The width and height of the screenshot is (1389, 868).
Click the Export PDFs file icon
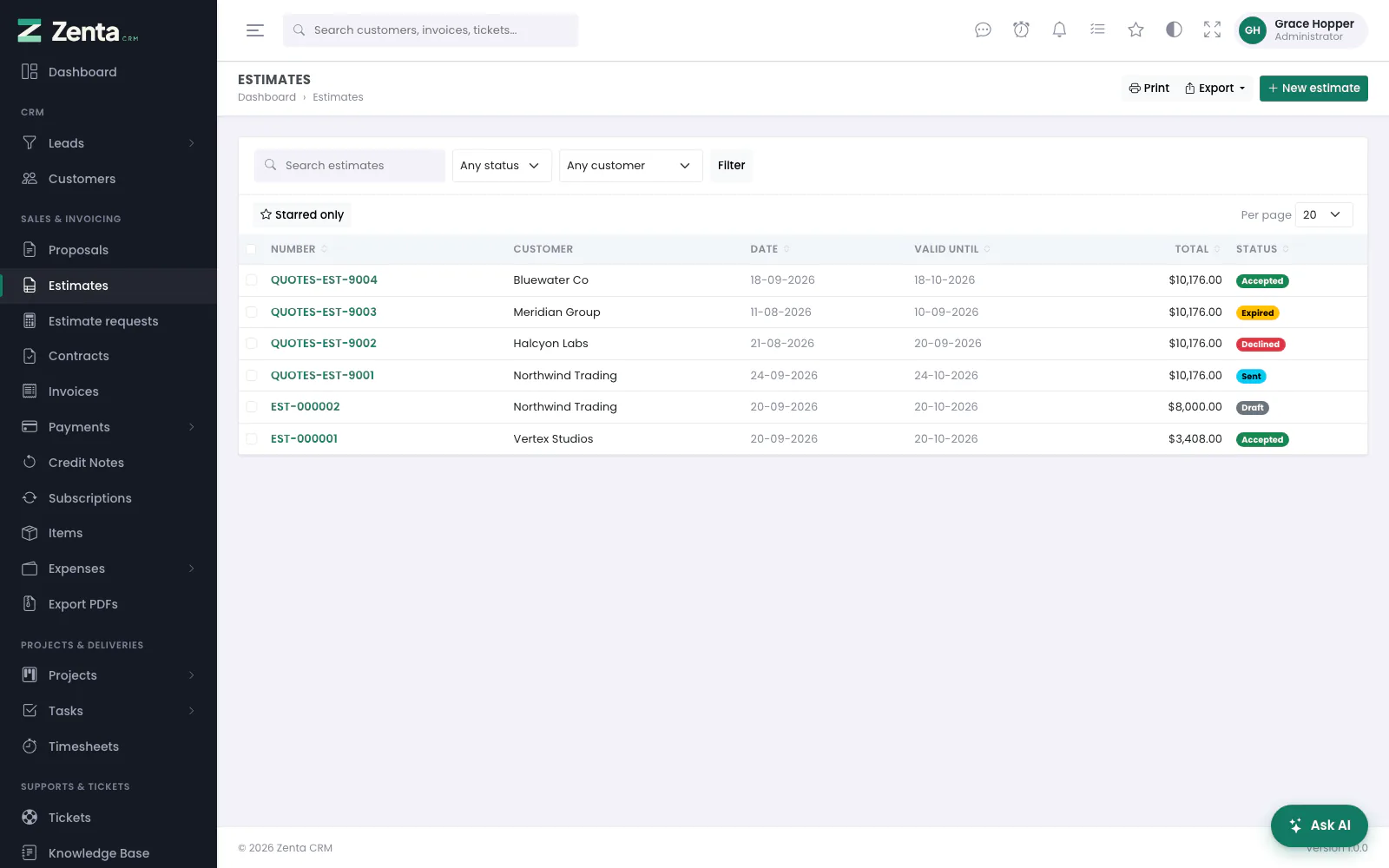[30, 604]
